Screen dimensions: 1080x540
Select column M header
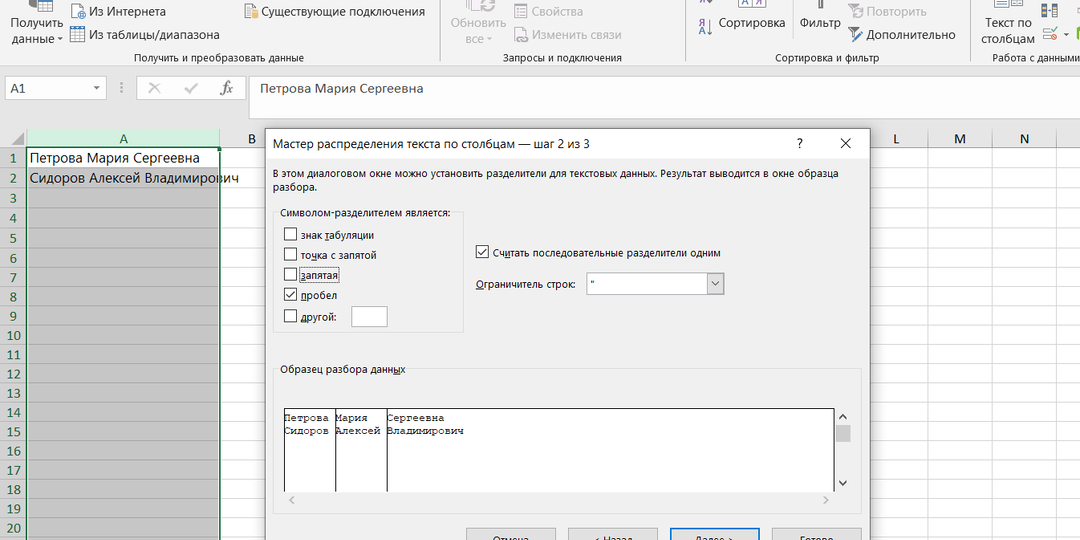[x=960, y=138]
